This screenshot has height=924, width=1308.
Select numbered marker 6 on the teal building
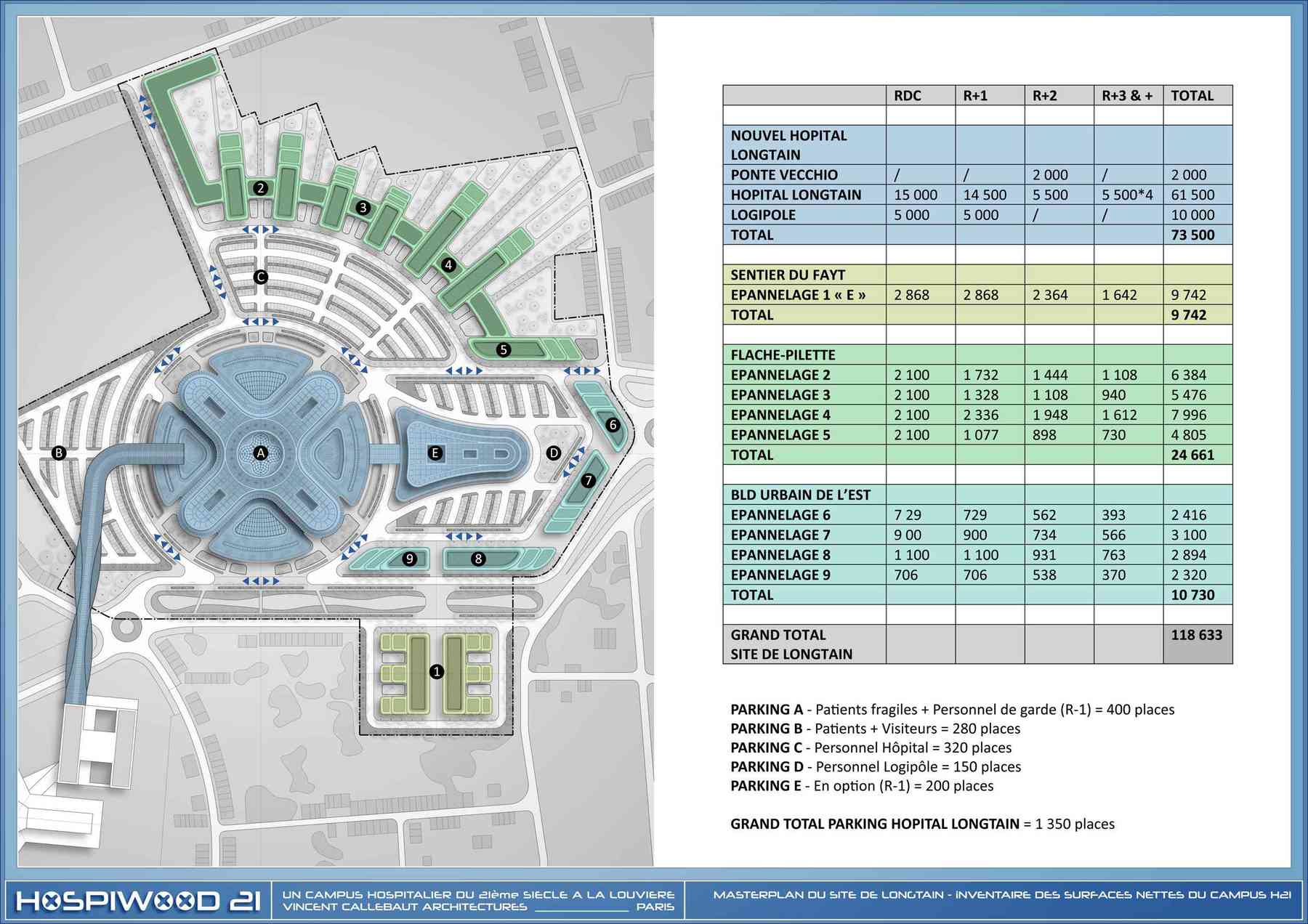click(x=613, y=425)
